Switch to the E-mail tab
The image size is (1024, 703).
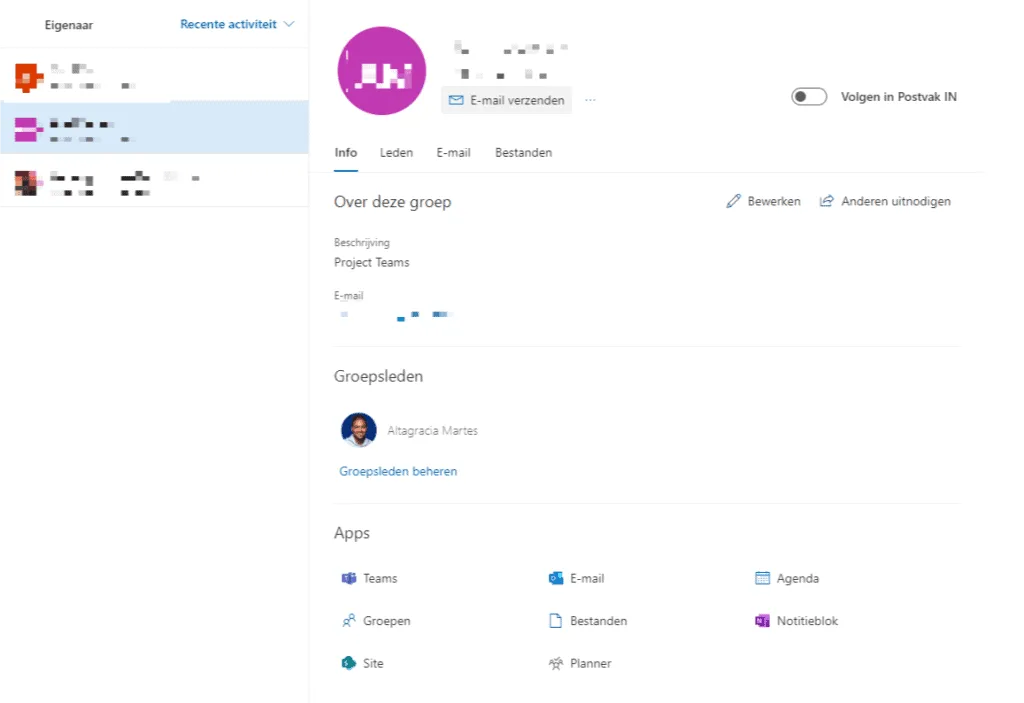click(453, 152)
